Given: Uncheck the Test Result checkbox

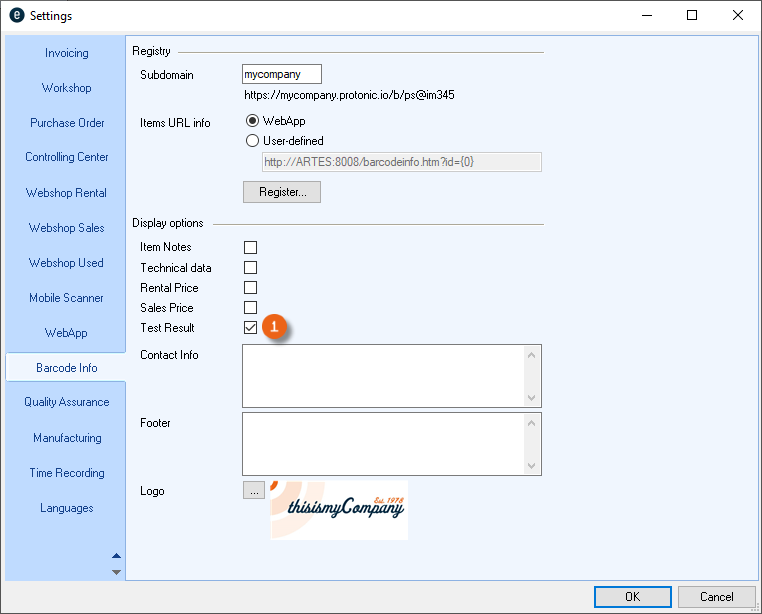Looking at the screenshot, I should [x=250, y=328].
